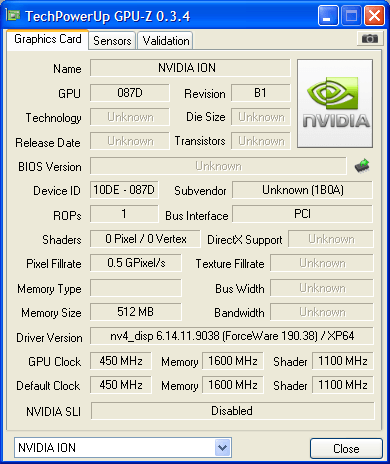Click the NVIDIA logo image
390x464 pixels.
335,104
